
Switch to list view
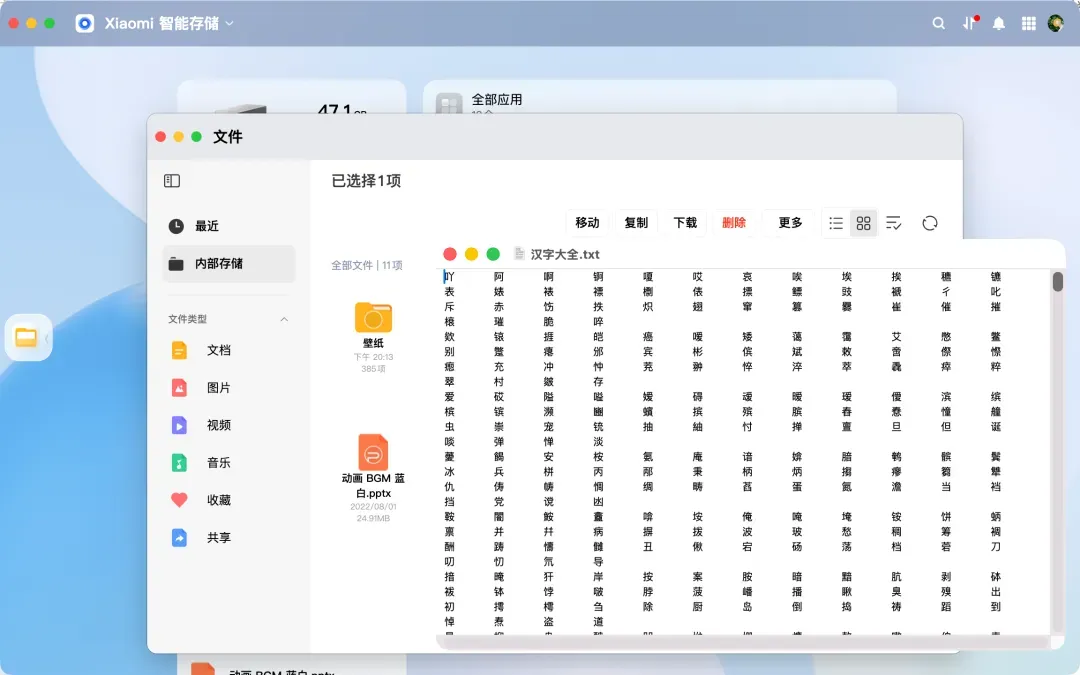(x=836, y=223)
